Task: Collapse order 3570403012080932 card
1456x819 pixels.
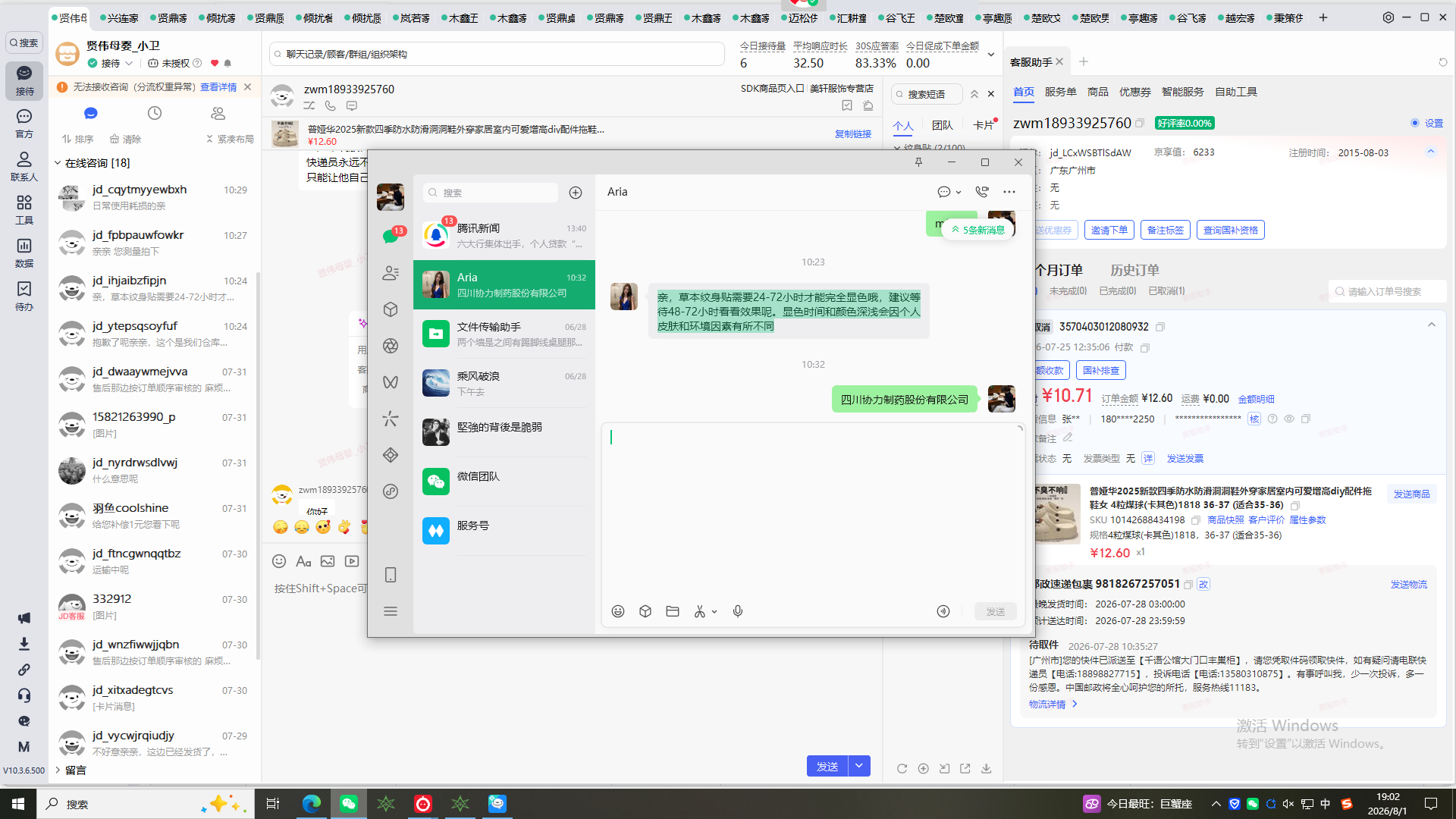Action: [x=1432, y=325]
